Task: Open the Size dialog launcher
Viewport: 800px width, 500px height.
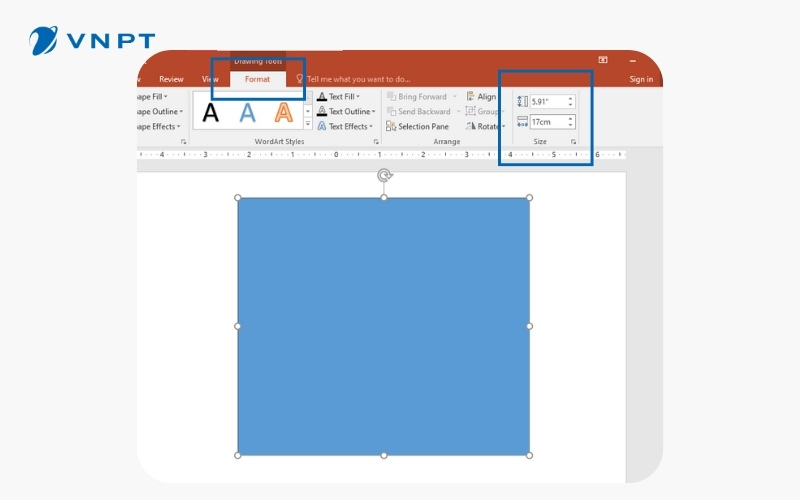Action: click(x=574, y=143)
